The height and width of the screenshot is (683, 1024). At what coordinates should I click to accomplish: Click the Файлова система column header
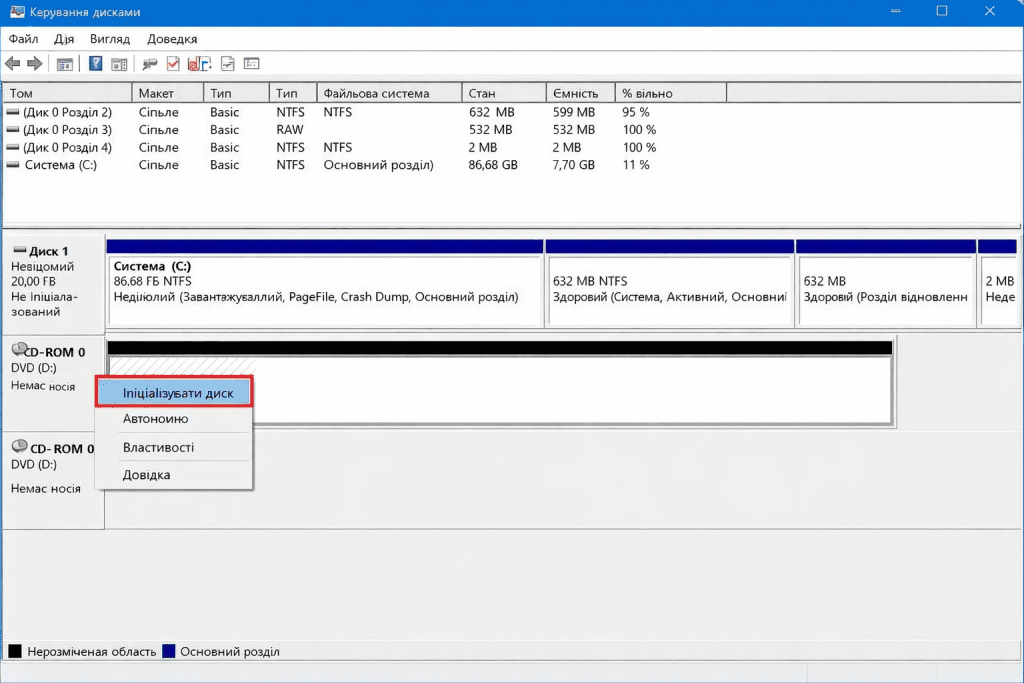[x=376, y=93]
